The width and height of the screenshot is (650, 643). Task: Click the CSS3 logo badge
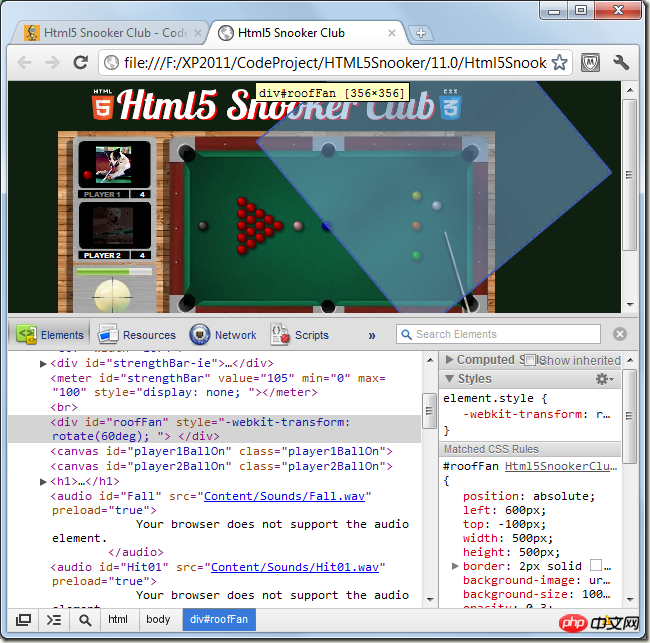pyautogui.click(x=451, y=104)
